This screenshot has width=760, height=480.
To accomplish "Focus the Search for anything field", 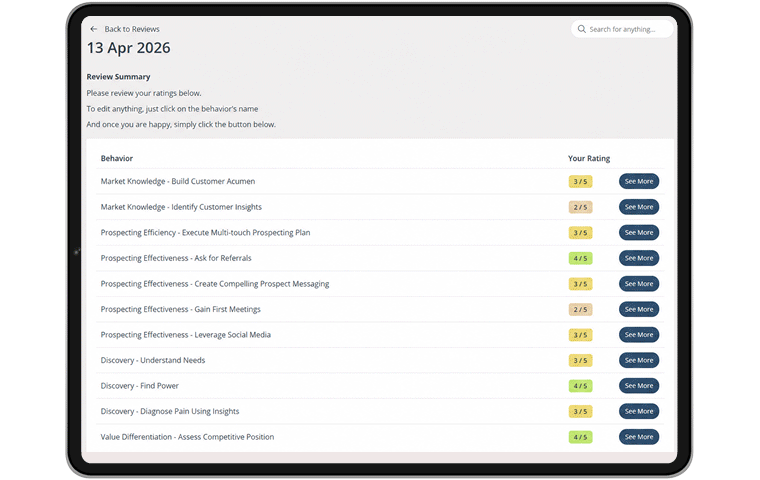I will pyautogui.click(x=622, y=29).
